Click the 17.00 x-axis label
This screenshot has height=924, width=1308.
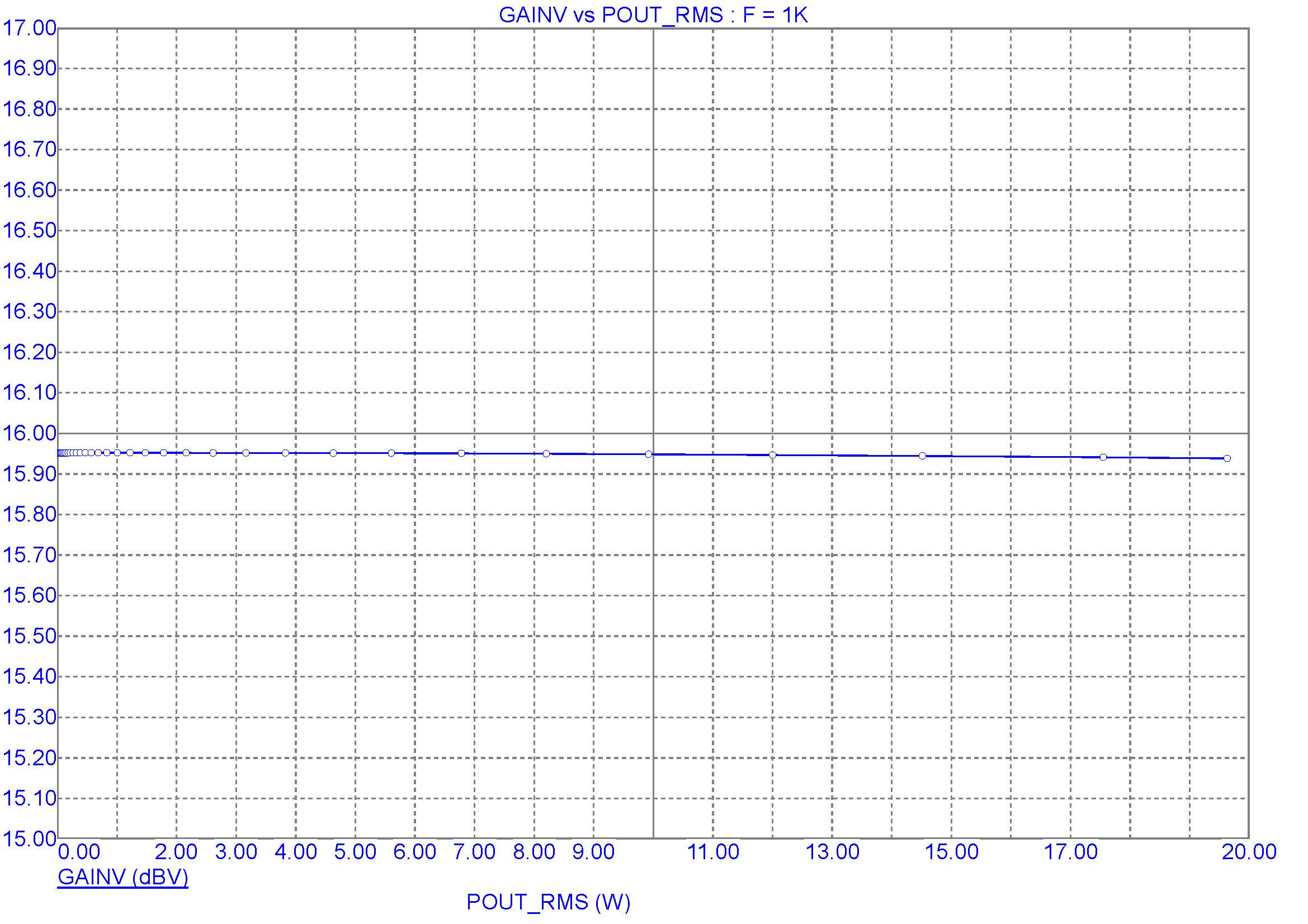1070,852
